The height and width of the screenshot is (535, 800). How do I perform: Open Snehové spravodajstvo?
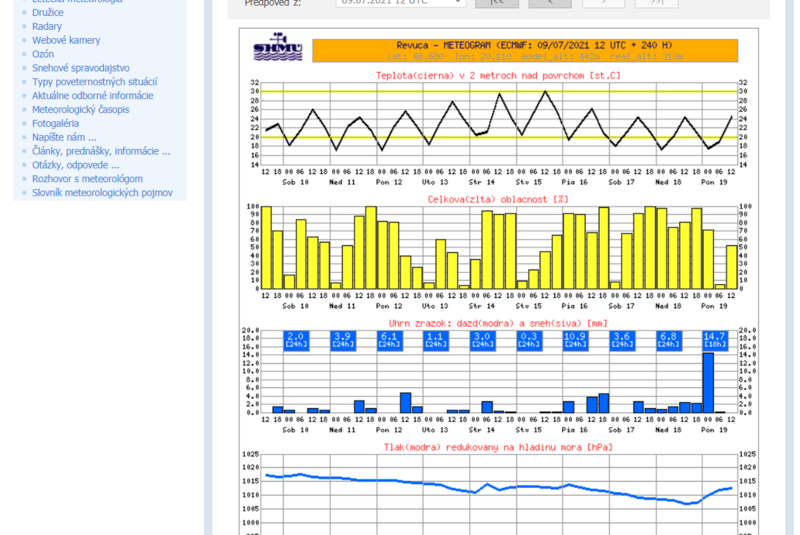(x=81, y=67)
